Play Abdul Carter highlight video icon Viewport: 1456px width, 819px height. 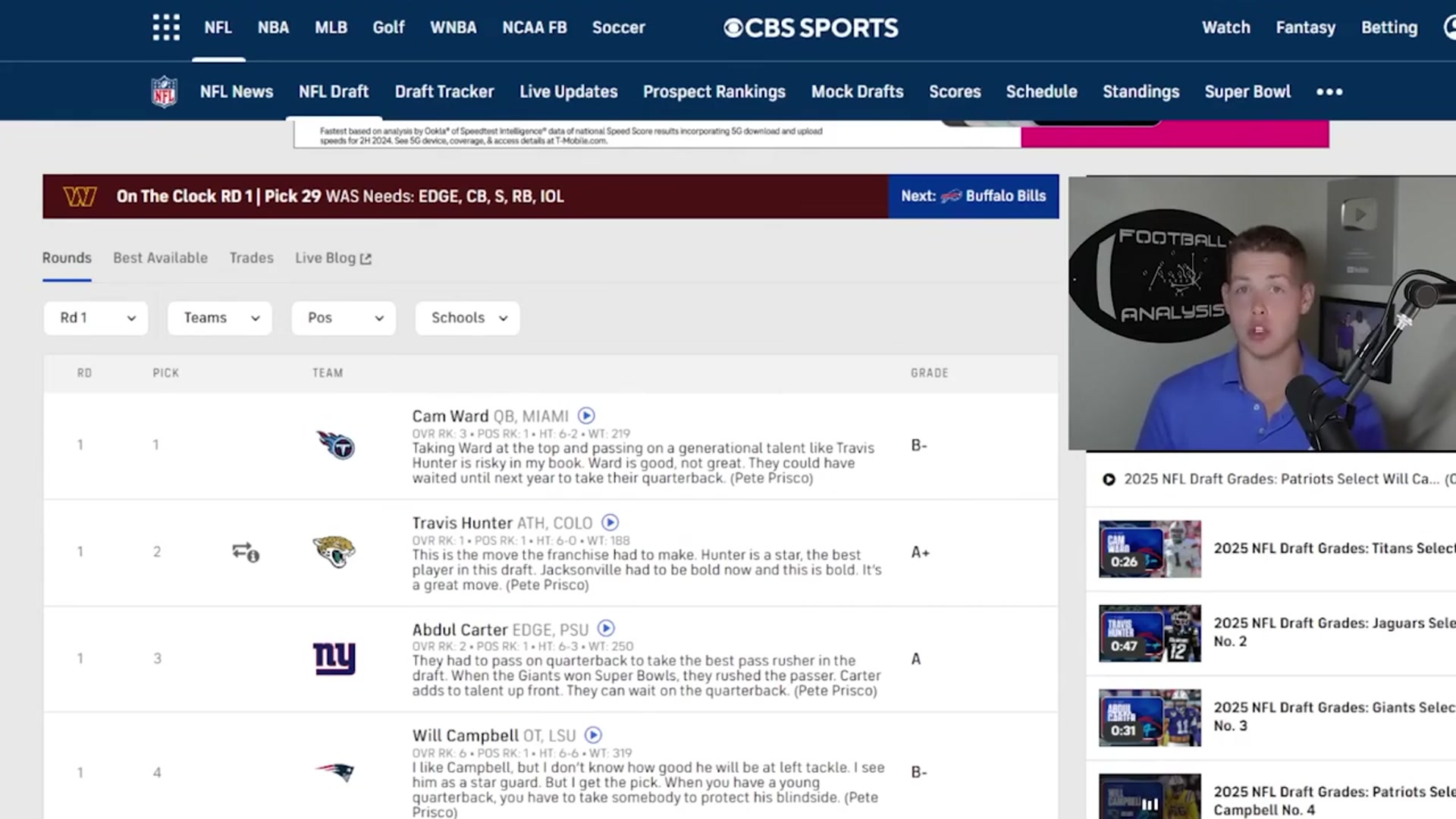606,629
